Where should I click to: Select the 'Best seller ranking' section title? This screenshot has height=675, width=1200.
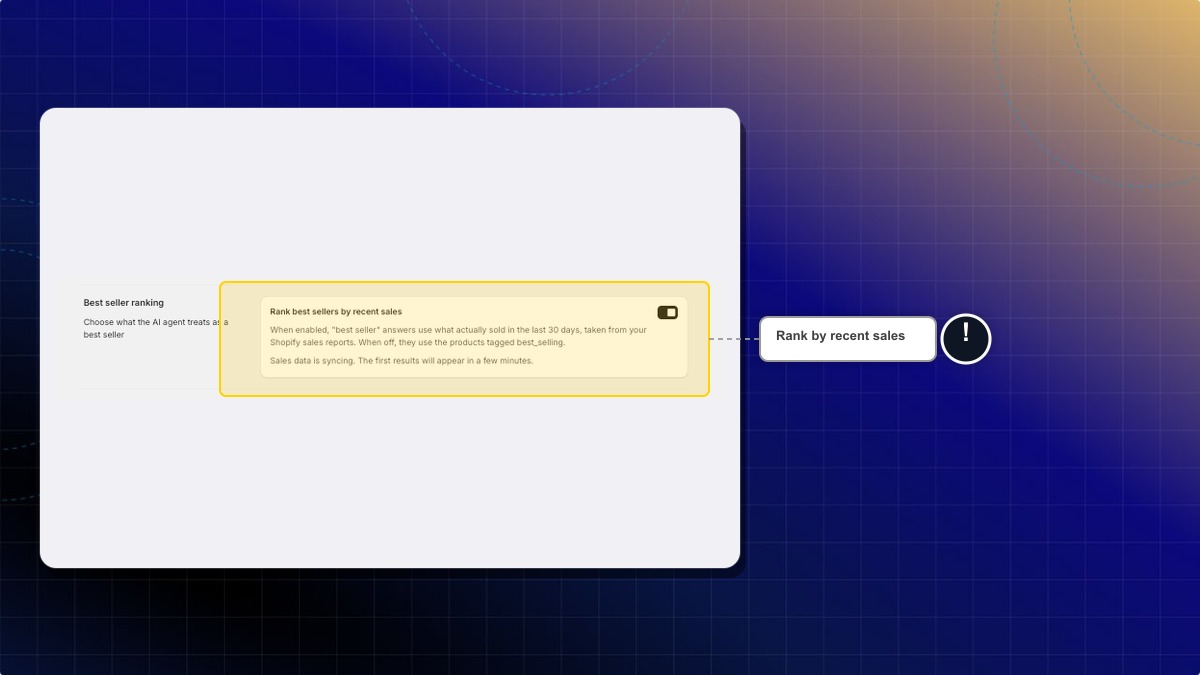coord(124,302)
